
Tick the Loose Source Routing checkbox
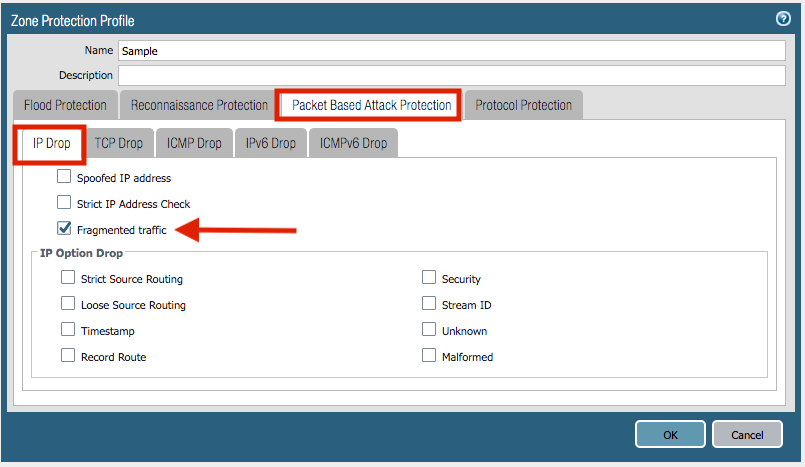coord(68,303)
